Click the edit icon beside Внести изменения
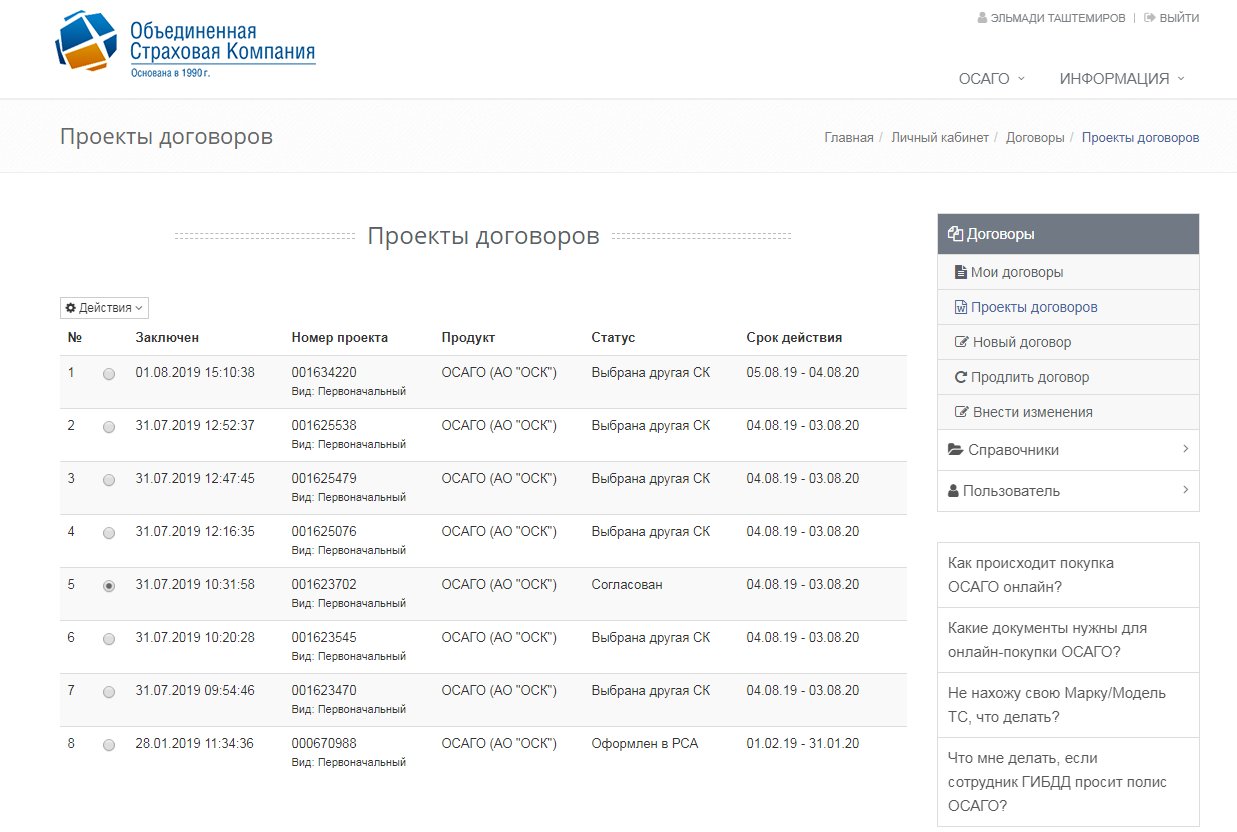The width and height of the screenshot is (1237, 832). click(x=962, y=412)
